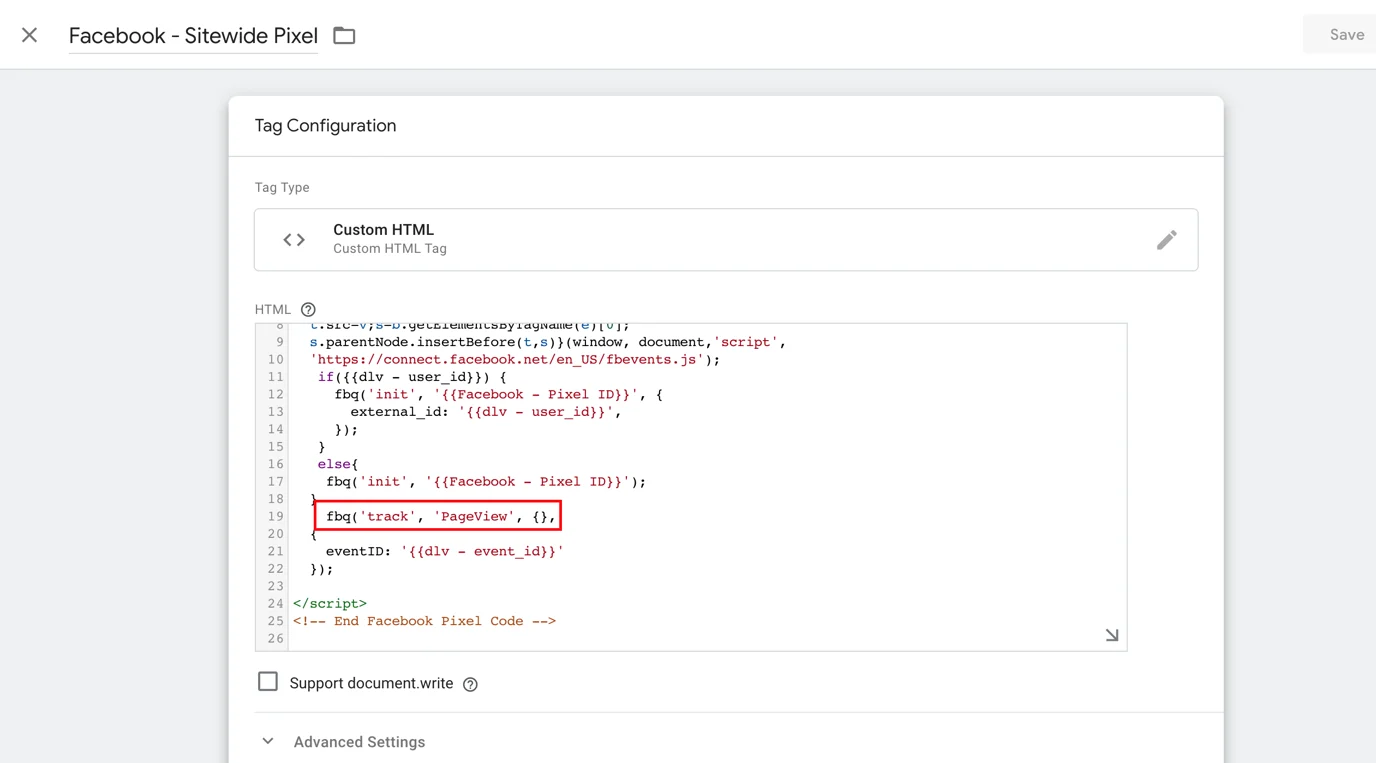Open help icon next to HTML label
The image size is (1376, 763).
tap(308, 310)
